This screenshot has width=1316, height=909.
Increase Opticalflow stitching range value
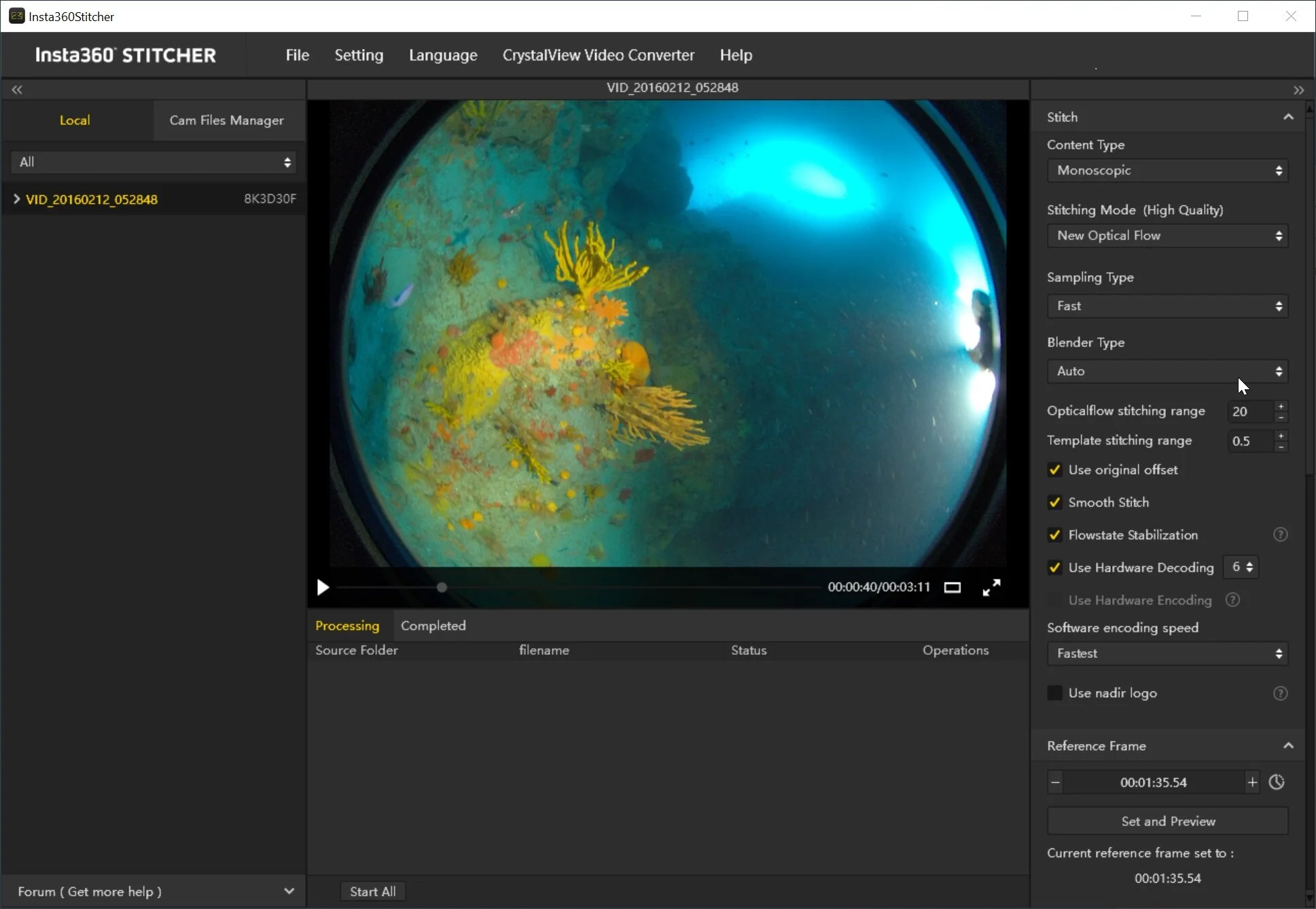click(1281, 406)
